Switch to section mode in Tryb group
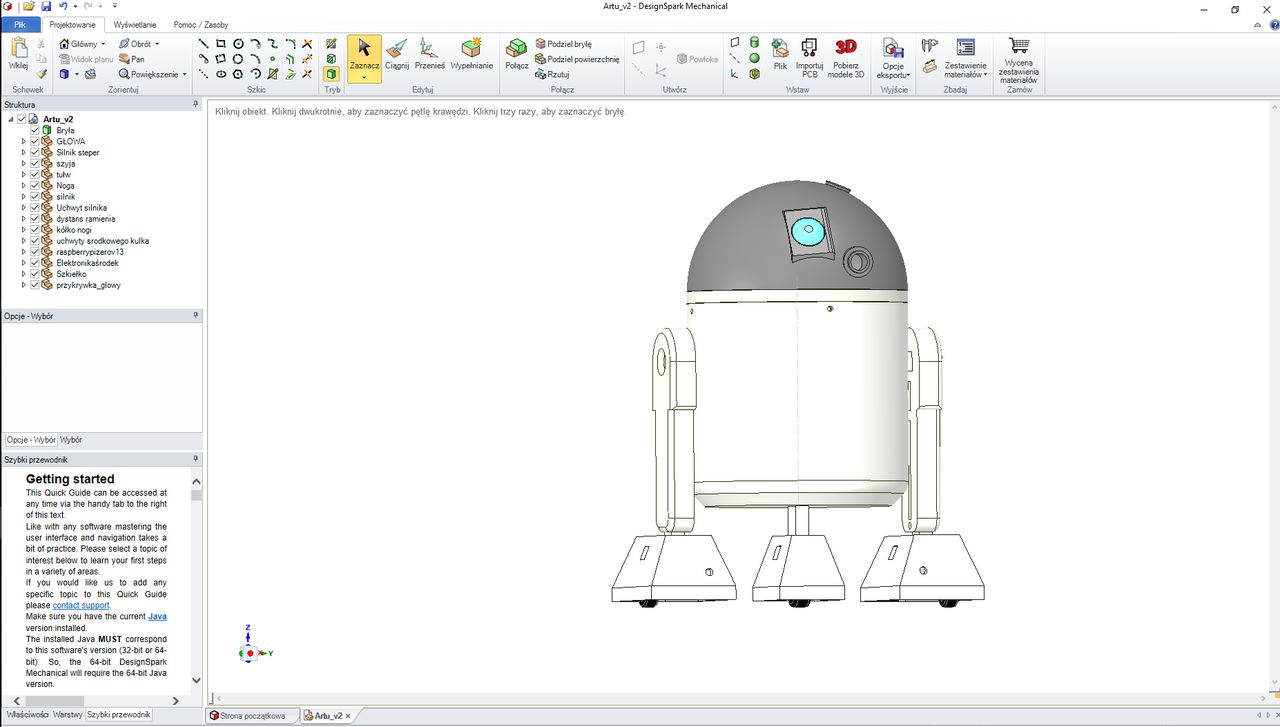 [x=332, y=59]
